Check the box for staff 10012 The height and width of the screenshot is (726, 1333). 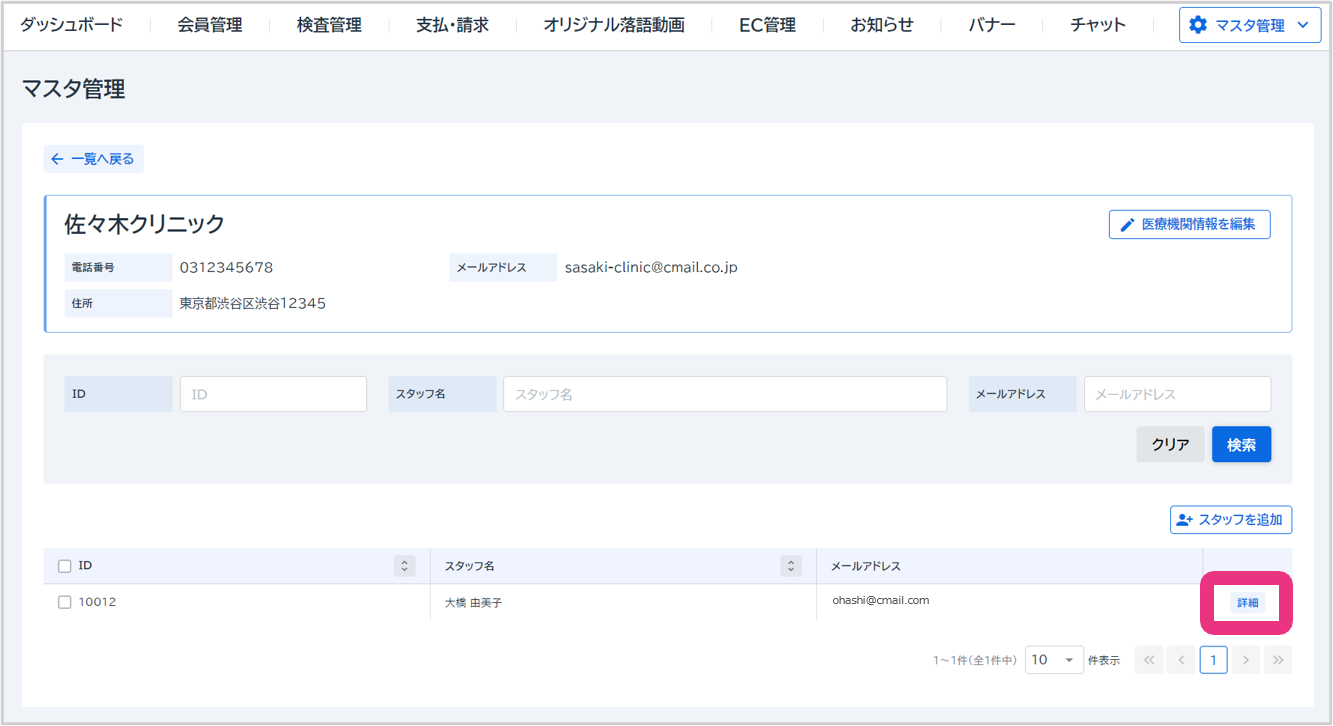coord(65,602)
